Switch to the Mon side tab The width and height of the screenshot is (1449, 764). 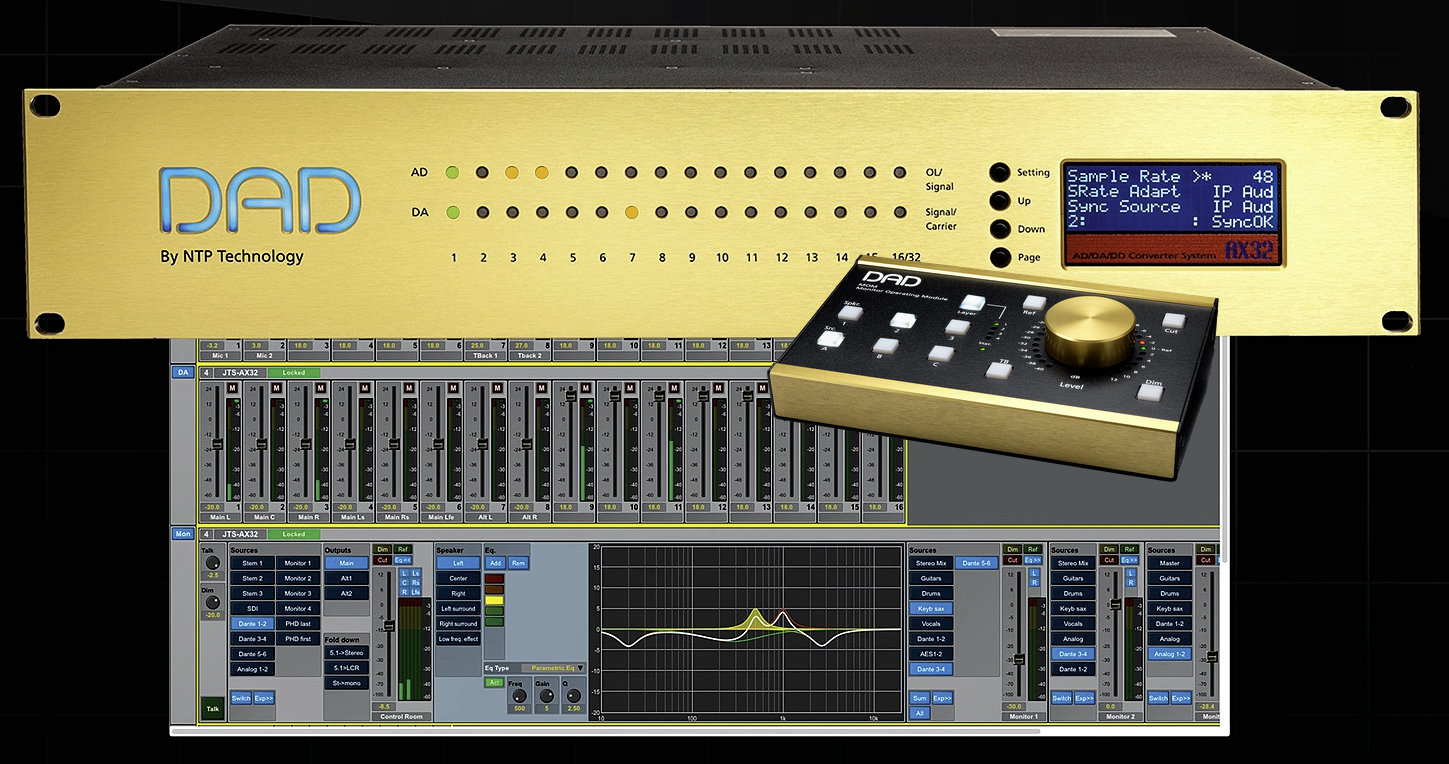coord(183,533)
